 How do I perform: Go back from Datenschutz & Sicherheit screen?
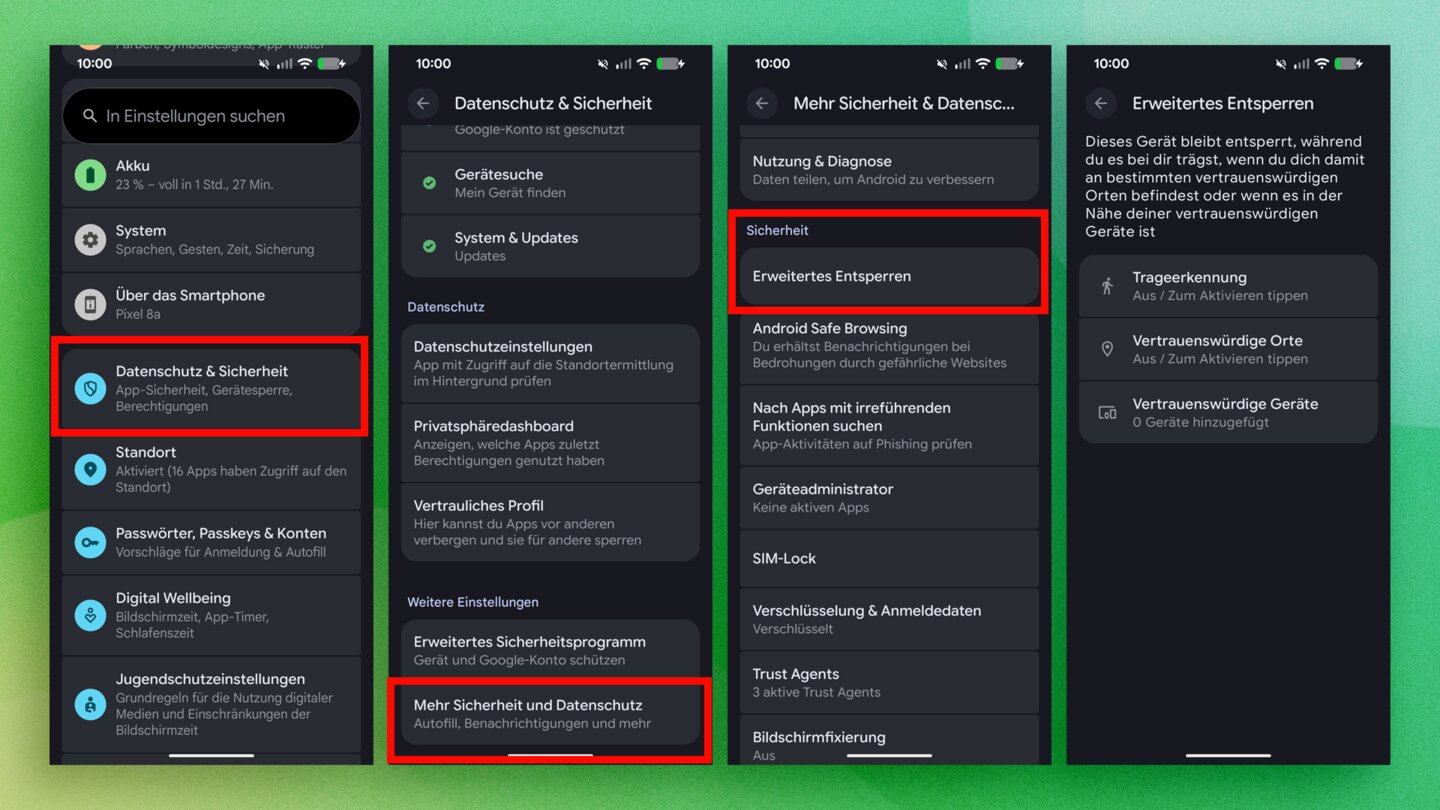point(423,103)
